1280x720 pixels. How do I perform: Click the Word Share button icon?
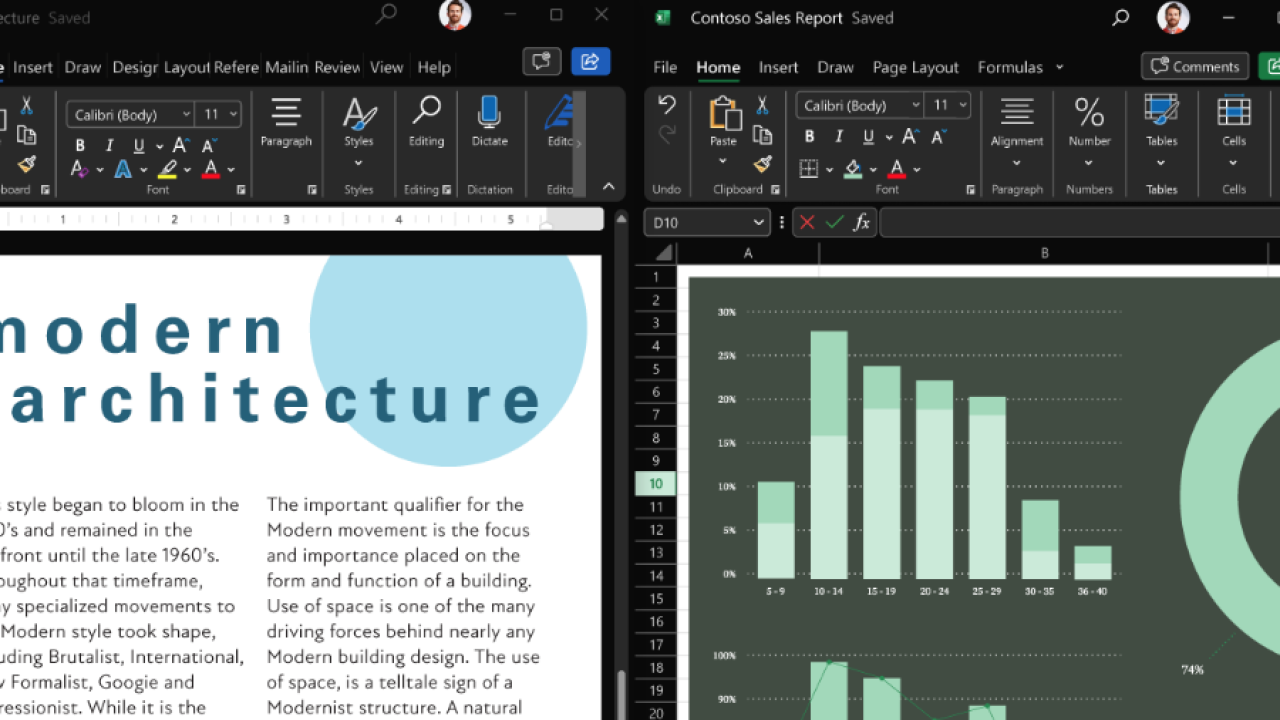(x=590, y=62)
